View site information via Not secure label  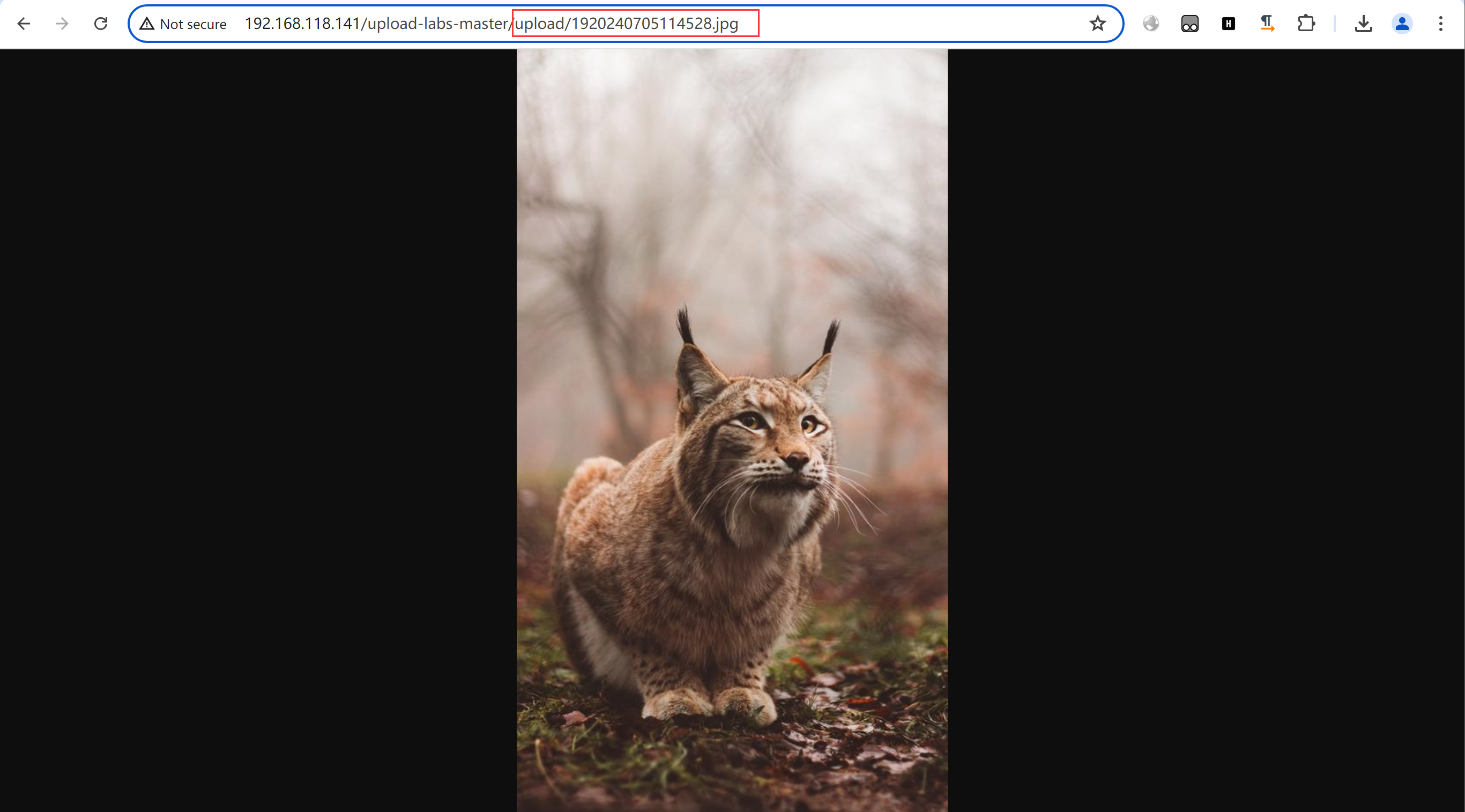[193, 24]
